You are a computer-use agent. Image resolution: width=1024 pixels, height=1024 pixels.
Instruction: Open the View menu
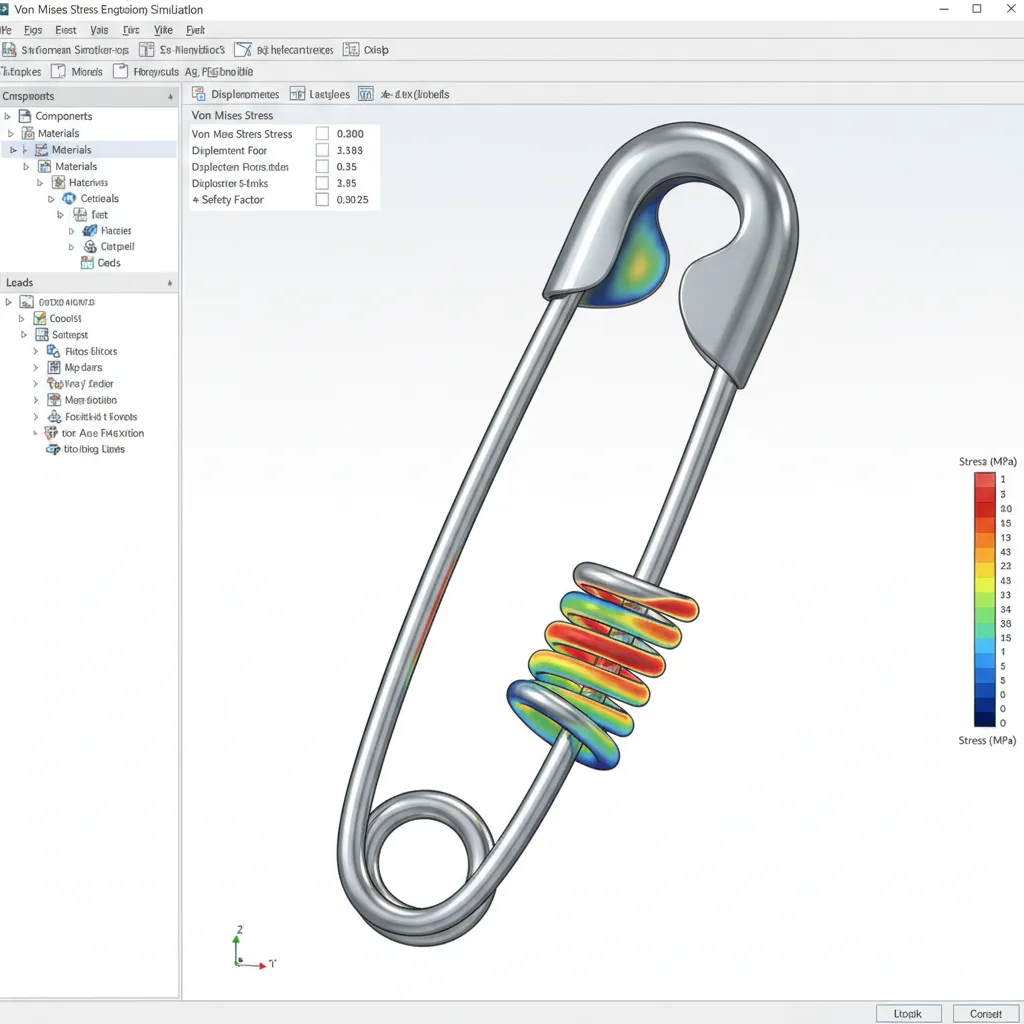click(x=163, y=29)
